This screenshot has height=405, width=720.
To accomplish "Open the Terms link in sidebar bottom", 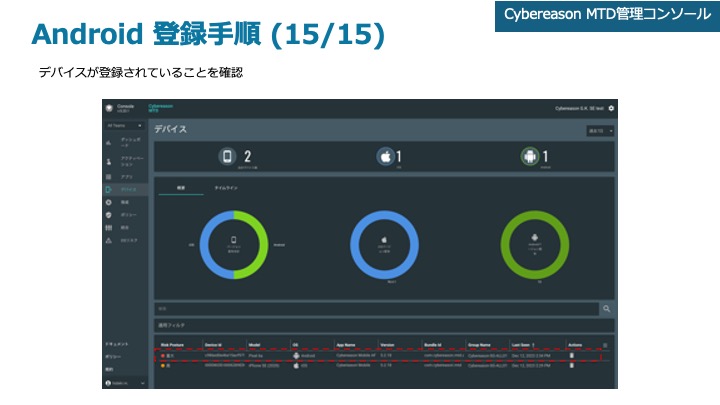I will pos(109,369).
